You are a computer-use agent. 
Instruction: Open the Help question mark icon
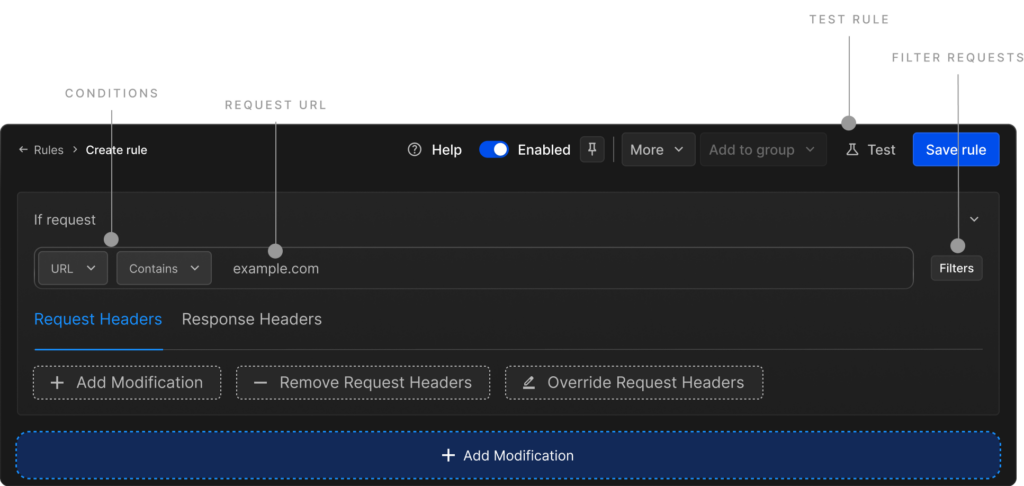coord(414,150)
